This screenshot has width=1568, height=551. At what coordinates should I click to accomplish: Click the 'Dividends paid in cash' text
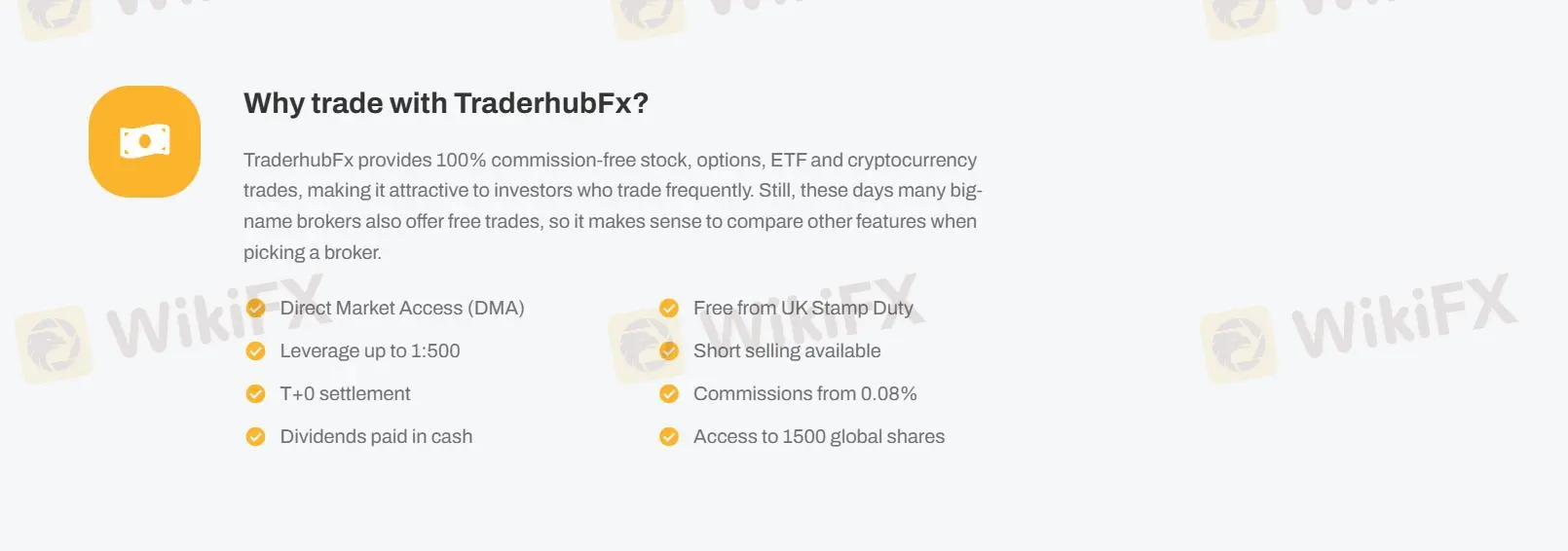point(376,437)
